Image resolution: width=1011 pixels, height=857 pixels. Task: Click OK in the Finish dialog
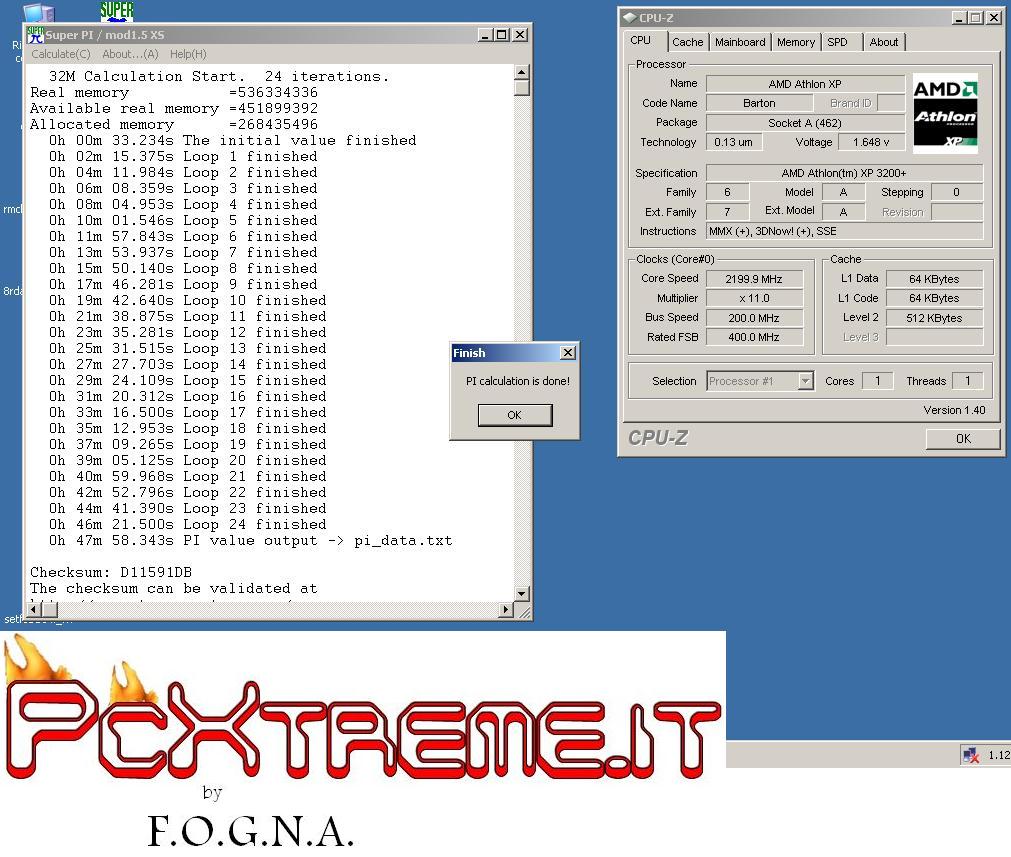pyautogui.click(x=515, y=415)
